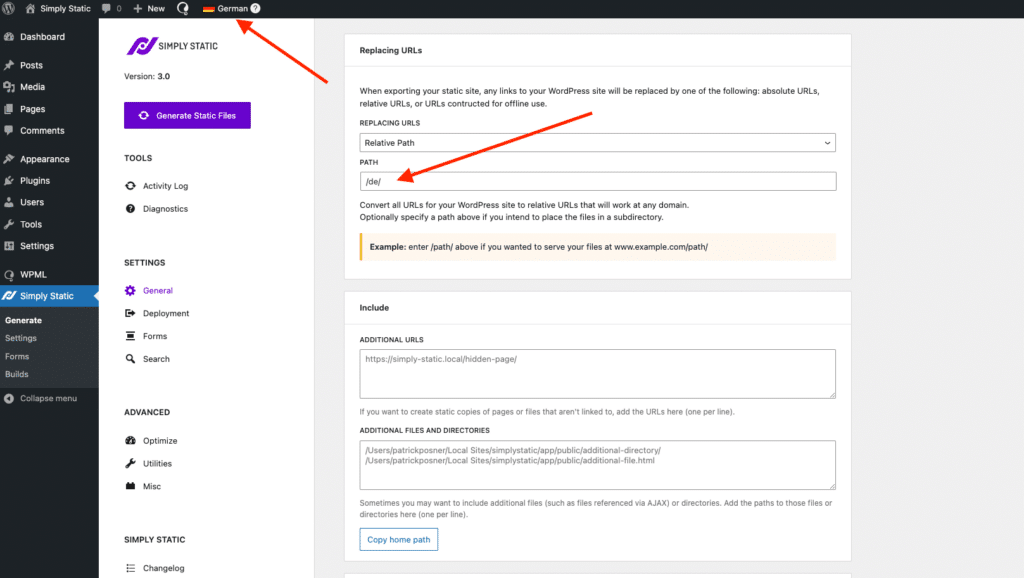The width and height of the screenshot is (1024, 578).
Task: Open the language help question mark icon
Action: tap(255, 8)
